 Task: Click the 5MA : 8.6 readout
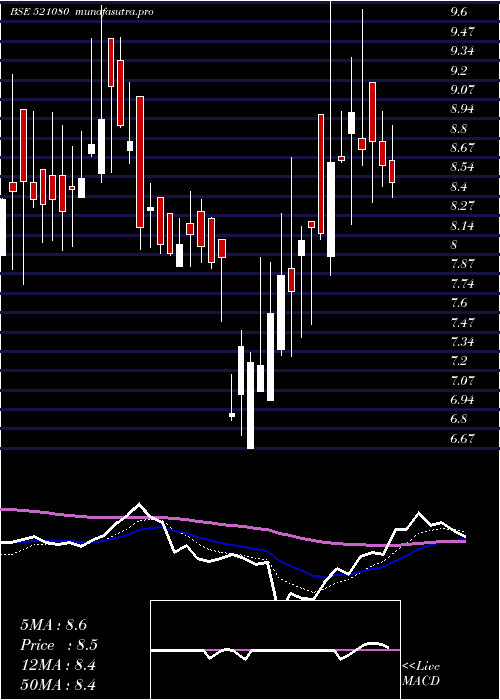53,625
